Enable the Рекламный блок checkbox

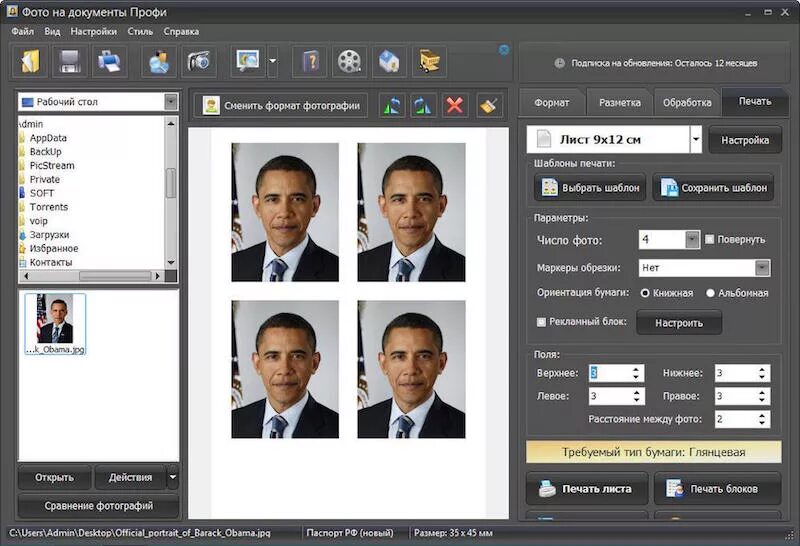(x=541, y=321)
